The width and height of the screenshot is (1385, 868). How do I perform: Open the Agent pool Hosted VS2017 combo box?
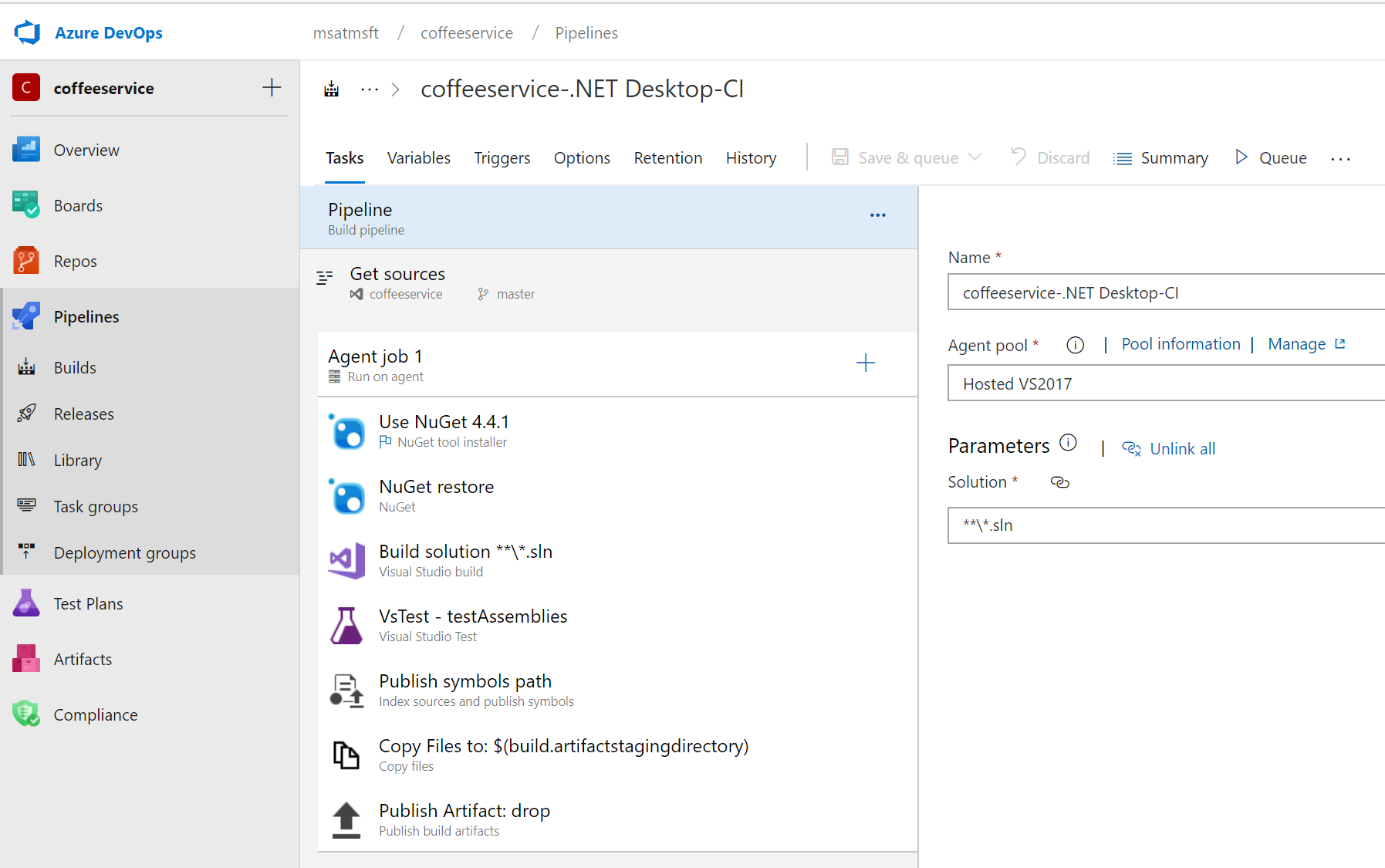pyautogui.click(x=1166, y=383)
